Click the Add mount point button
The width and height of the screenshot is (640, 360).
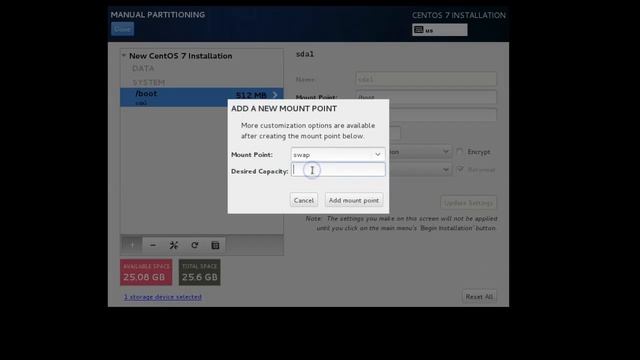click(x=354, y=200)
